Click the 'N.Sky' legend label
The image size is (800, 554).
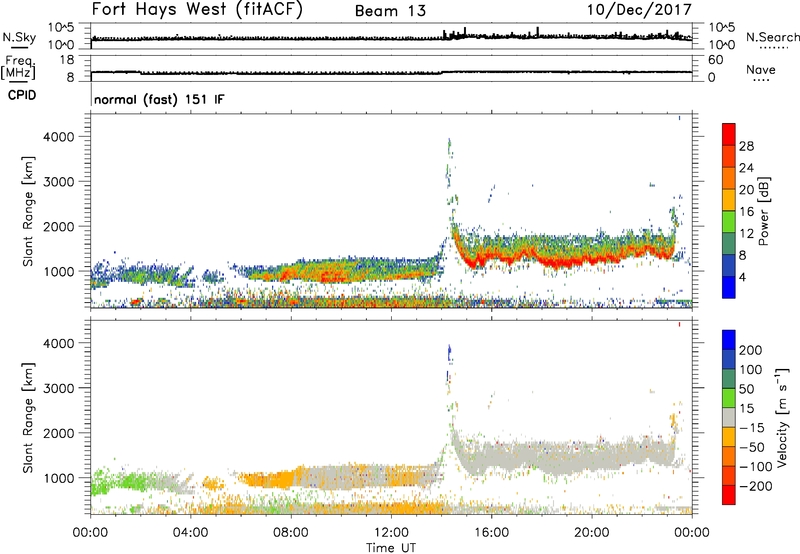19,37
